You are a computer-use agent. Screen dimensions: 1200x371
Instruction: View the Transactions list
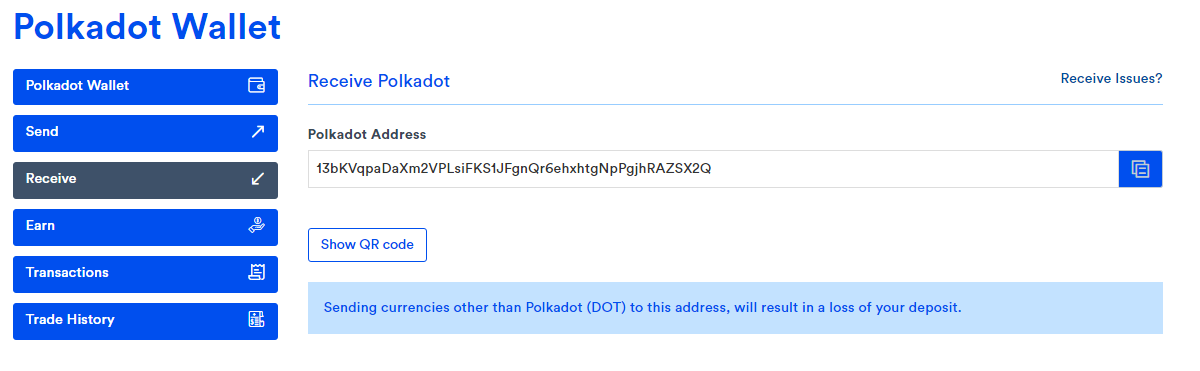145,273
